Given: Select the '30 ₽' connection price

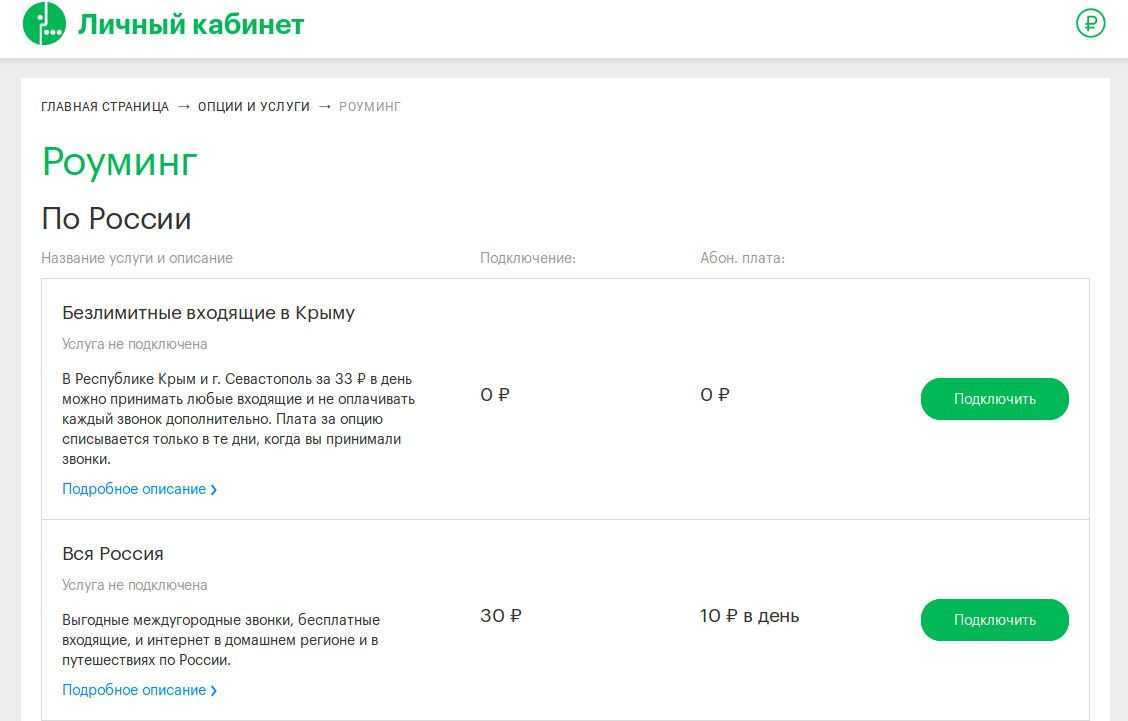Looking at the screenshot, I should pos(501,616).
